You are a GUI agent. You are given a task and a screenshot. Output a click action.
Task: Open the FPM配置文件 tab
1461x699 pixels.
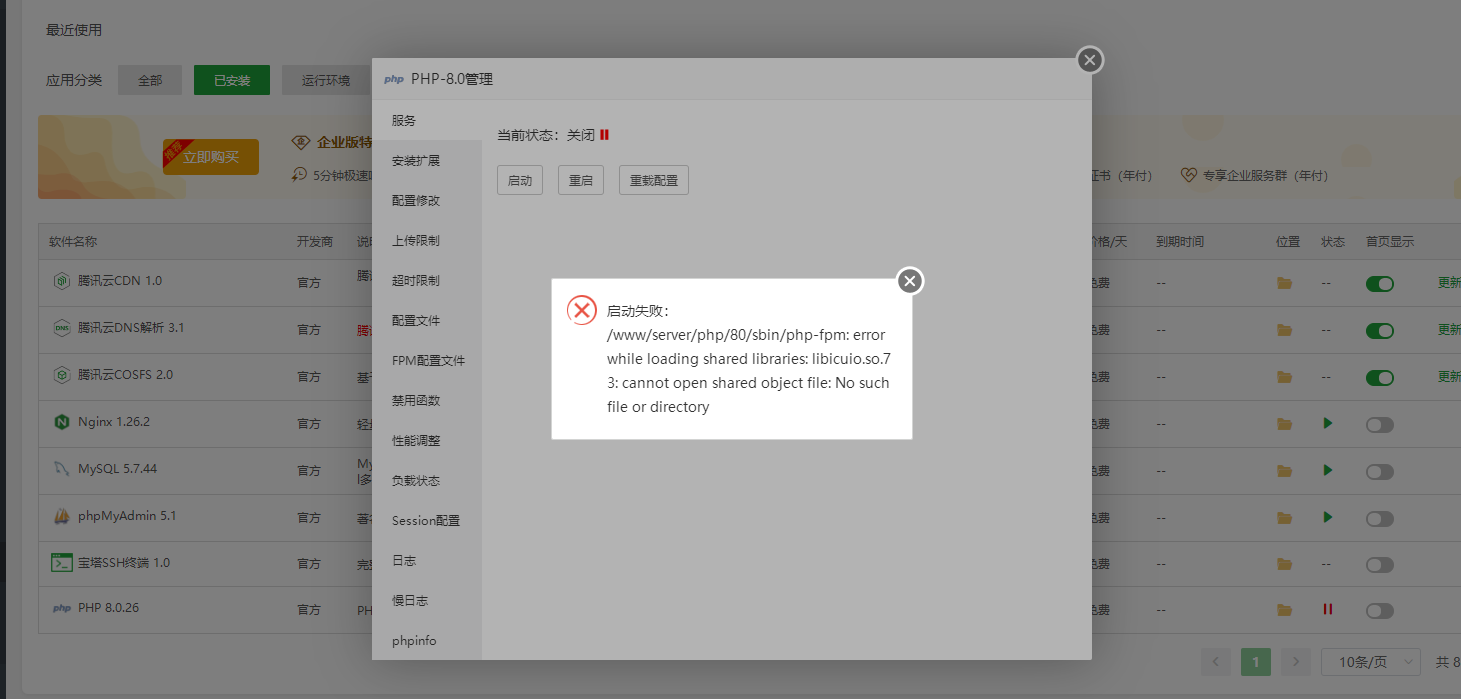pyautogui.click(x=427, y=360)
